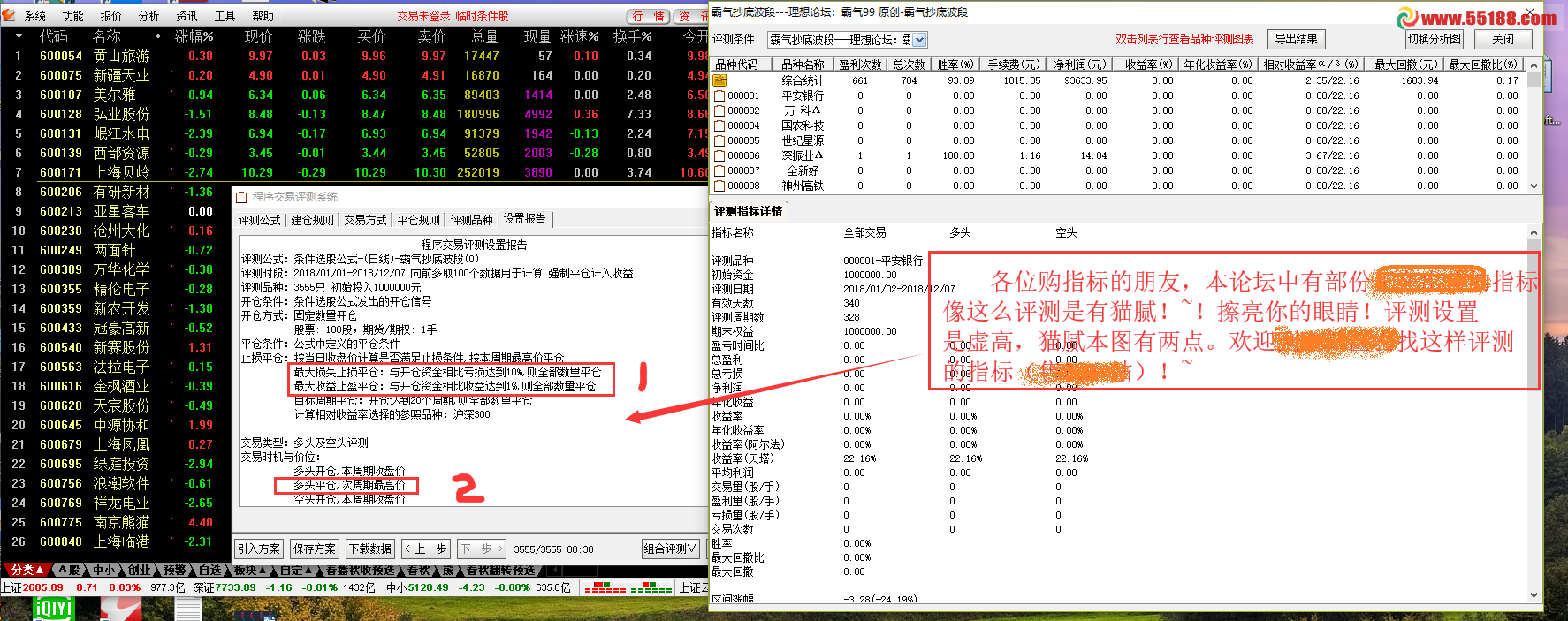This screenshot has height=621, width=1568.
Task: Click the document icon beside stock 000001
Action: point(719,95)
